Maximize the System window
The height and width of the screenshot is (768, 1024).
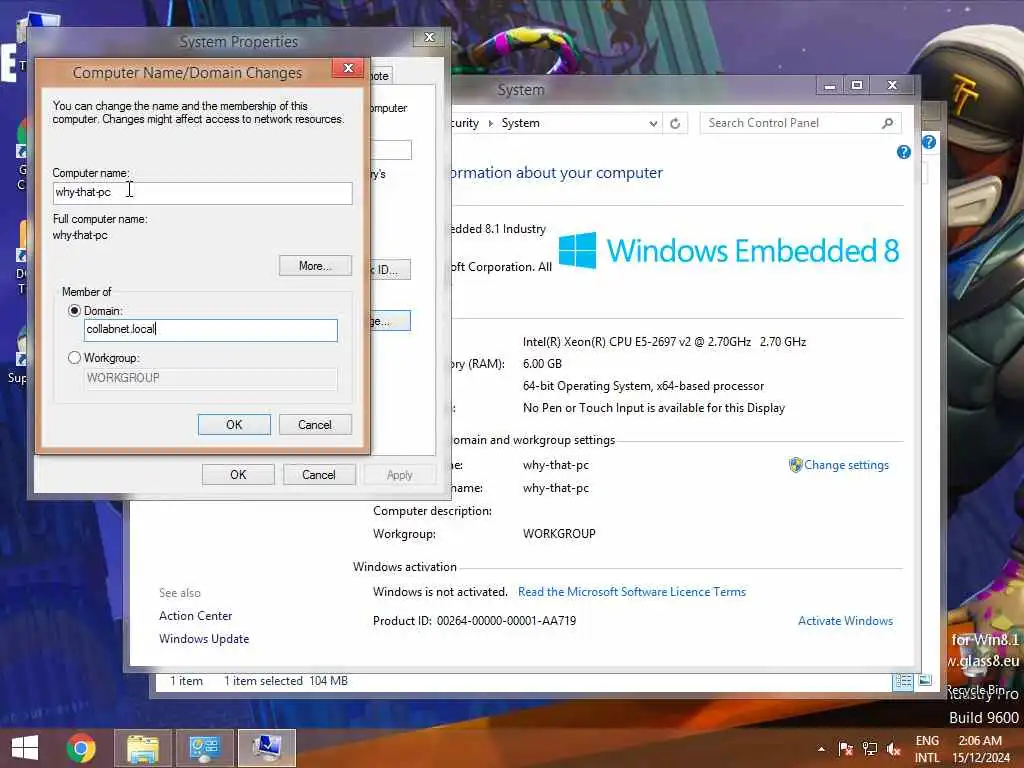pos(857,86)
